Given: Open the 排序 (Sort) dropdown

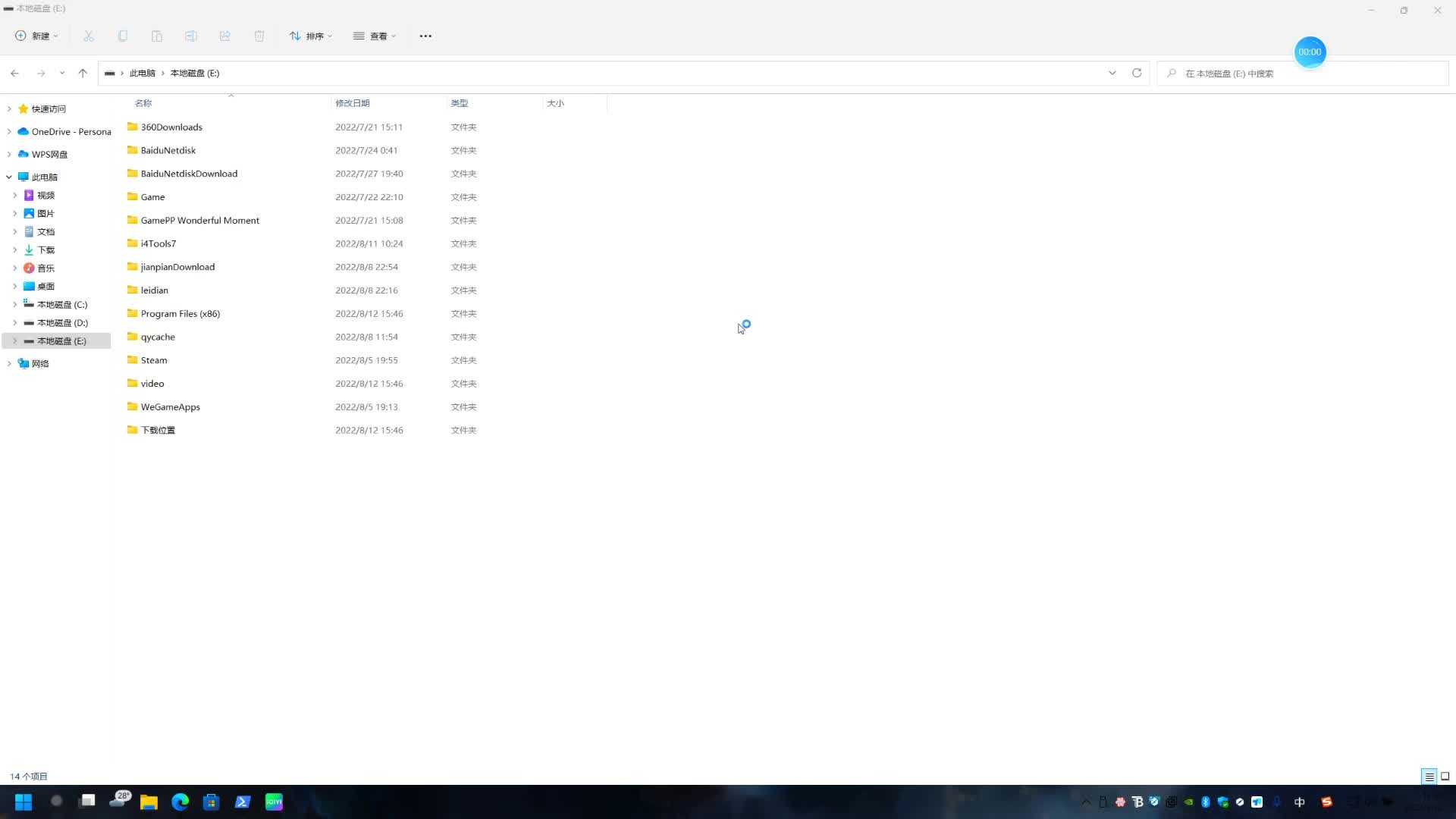Looking at the screenshot, I should 311,36.
